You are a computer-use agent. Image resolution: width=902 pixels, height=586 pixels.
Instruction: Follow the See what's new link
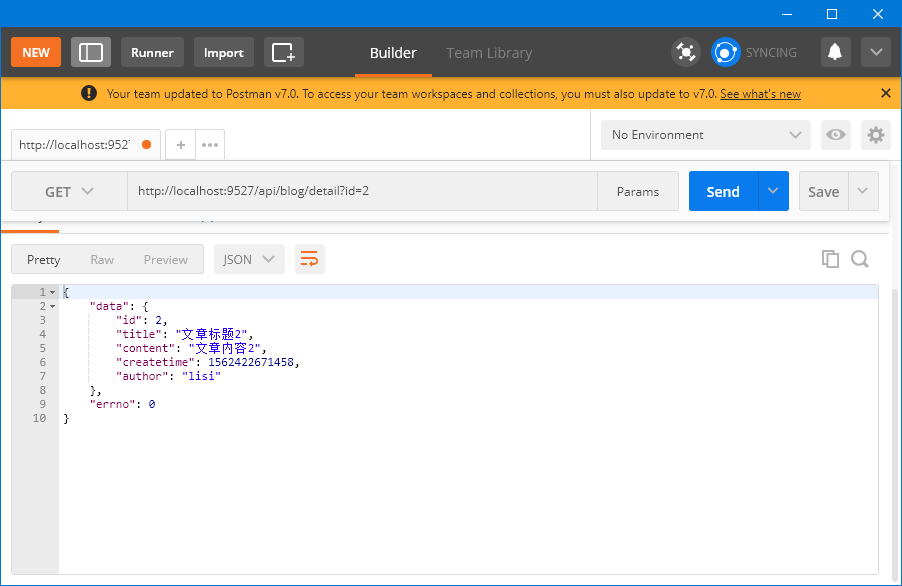760,94
